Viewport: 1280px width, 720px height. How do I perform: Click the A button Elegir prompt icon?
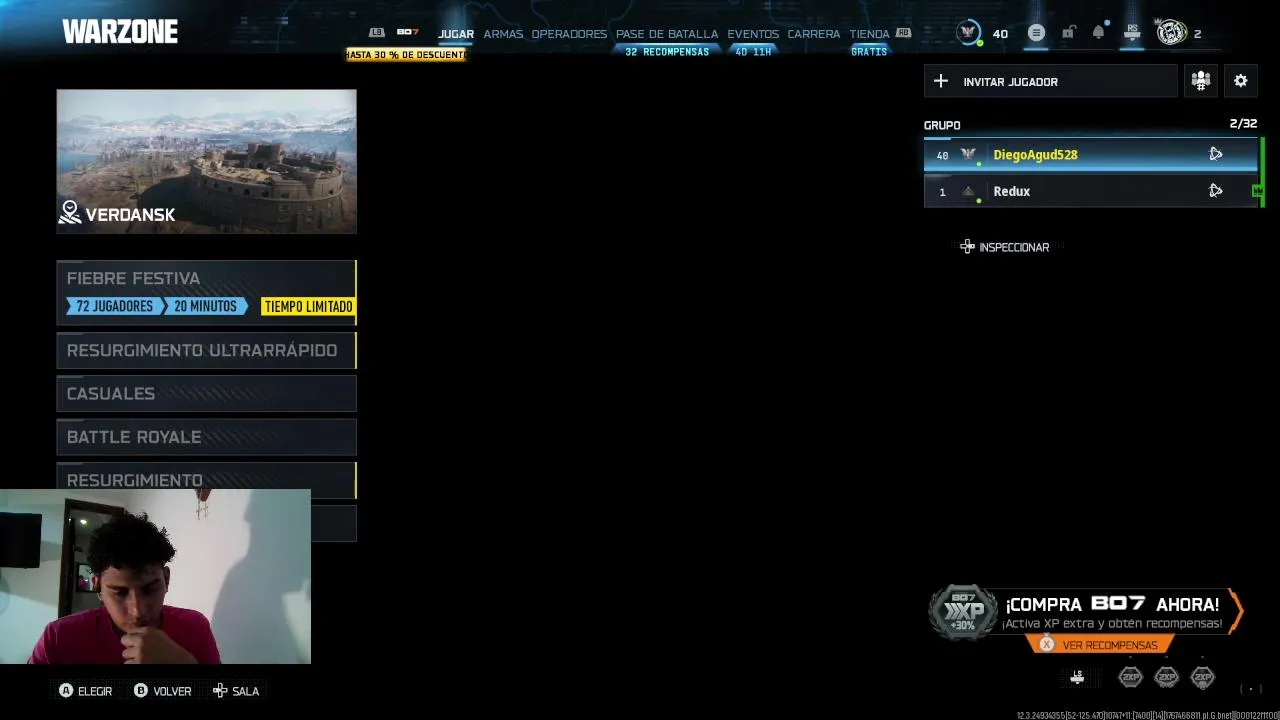click(x=66, y=691)
